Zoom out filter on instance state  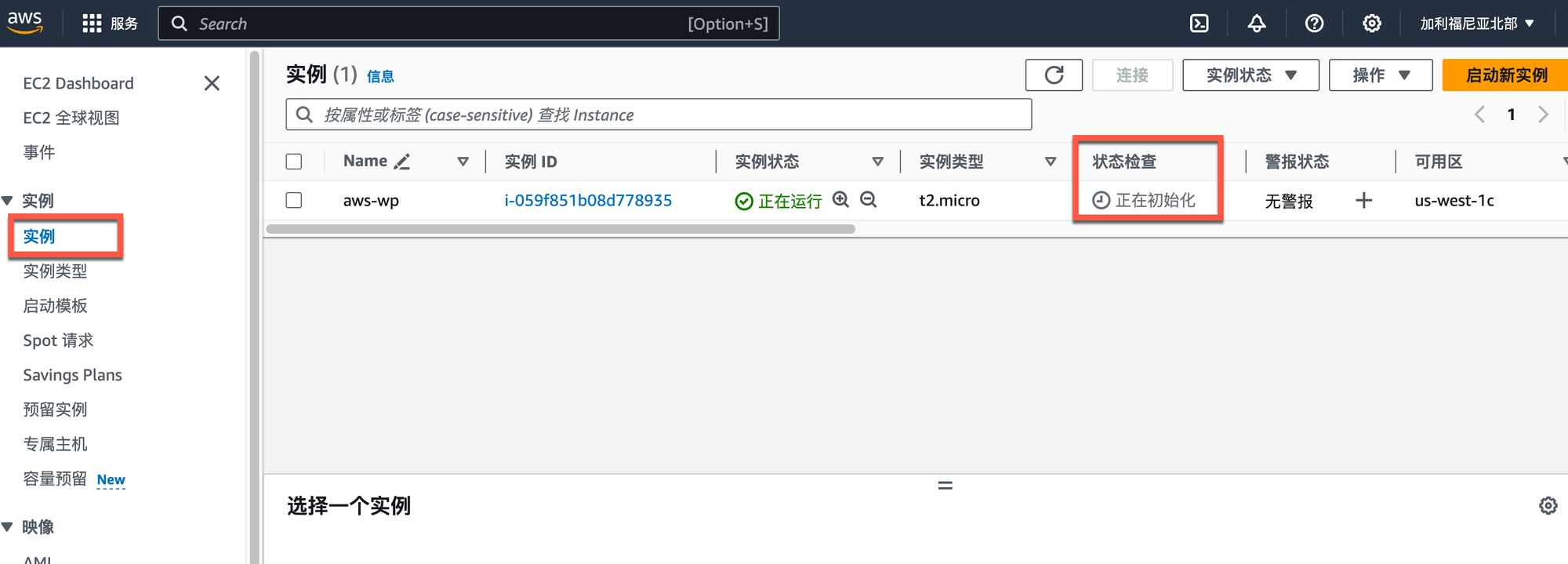[x=868, y=199]
